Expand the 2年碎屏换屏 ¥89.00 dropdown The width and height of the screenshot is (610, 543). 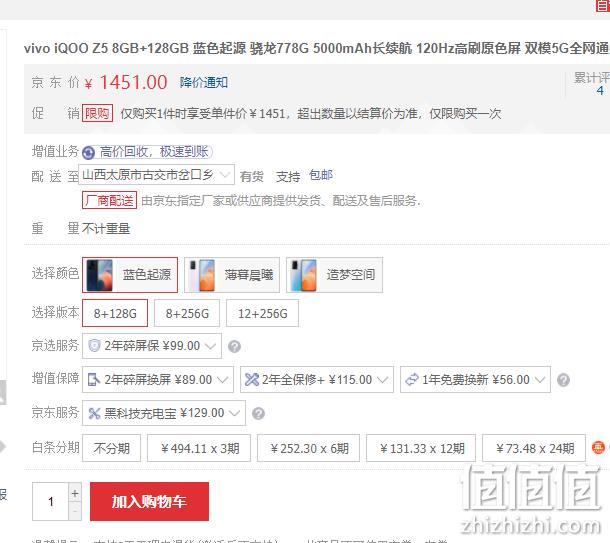pos(158,379)
